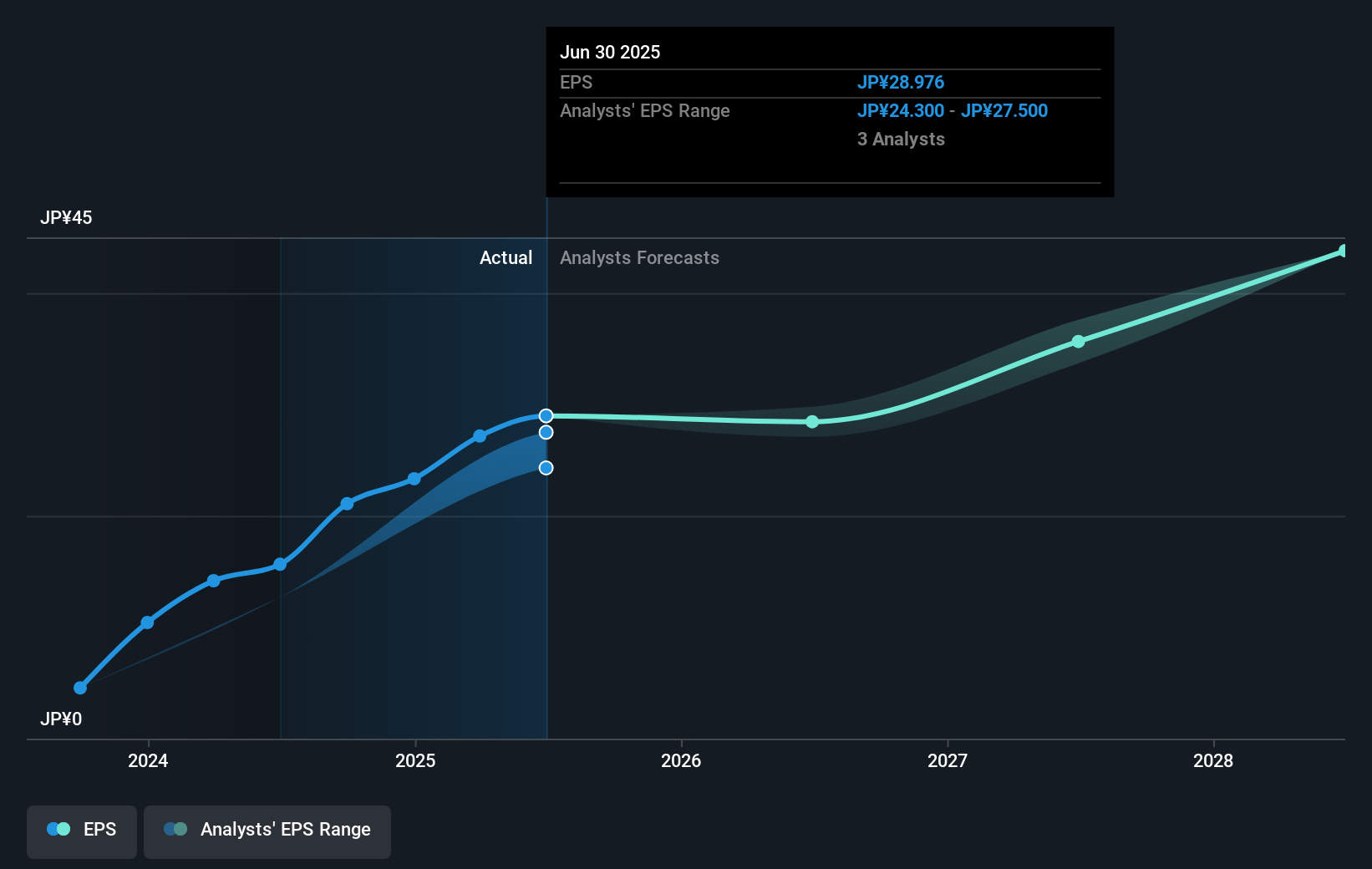Toggle the EPS series visibility in the legend
The width and height of the screenshot is (1372, 869).
tap(81, 831)
